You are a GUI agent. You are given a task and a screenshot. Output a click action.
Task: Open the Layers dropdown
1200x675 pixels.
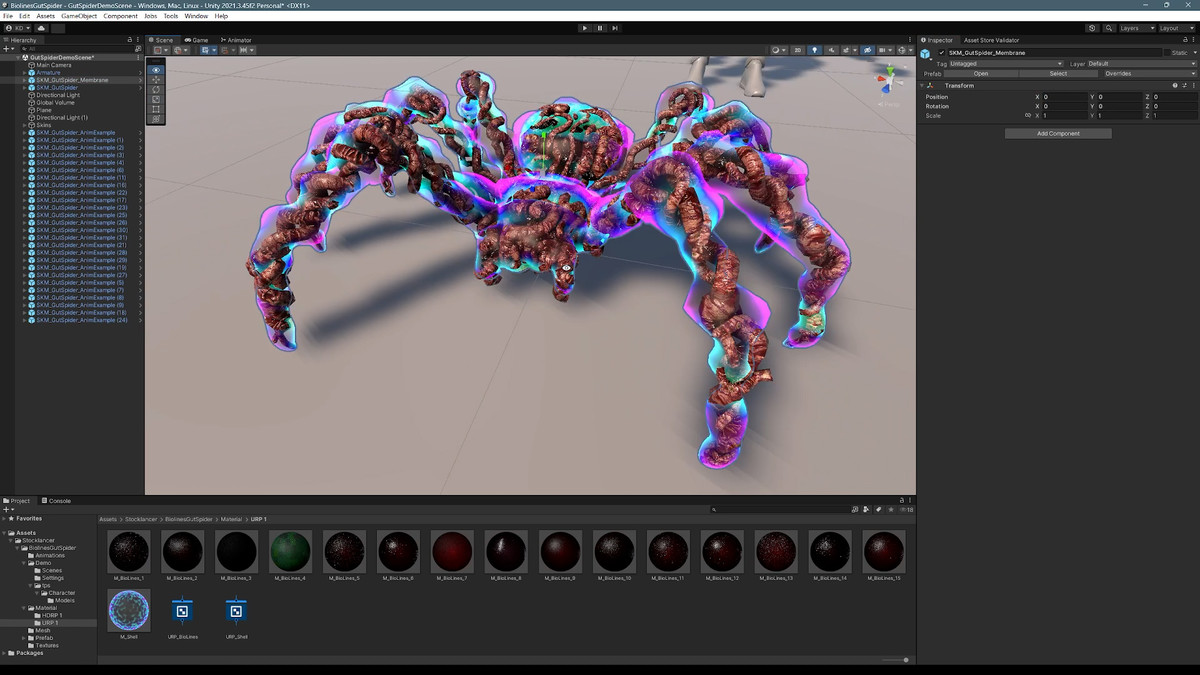[x=1137, y=28]
